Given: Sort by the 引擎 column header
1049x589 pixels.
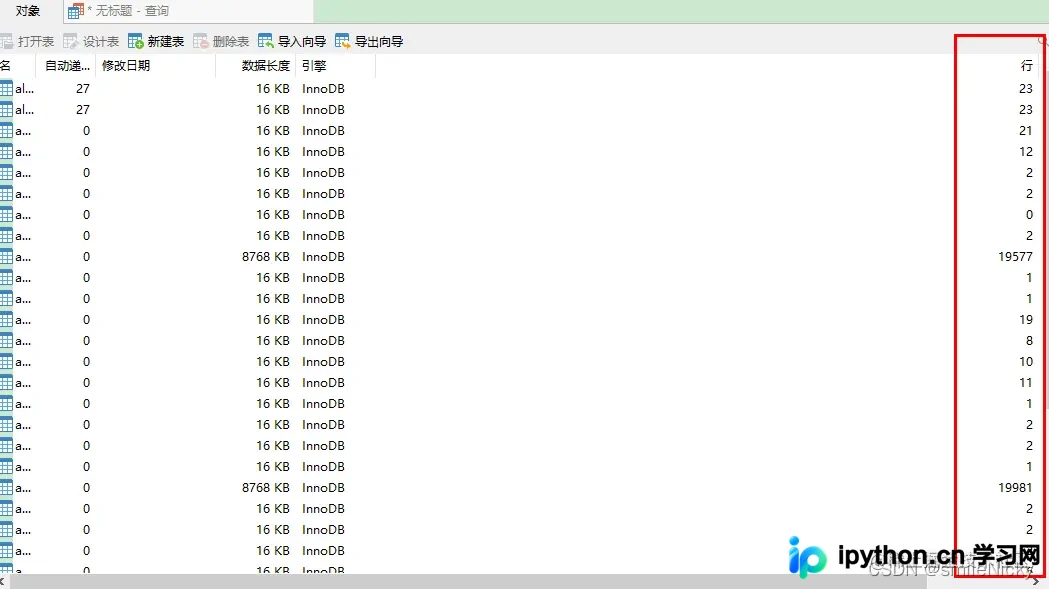Looking at the screenshot, I should (335, 66).
